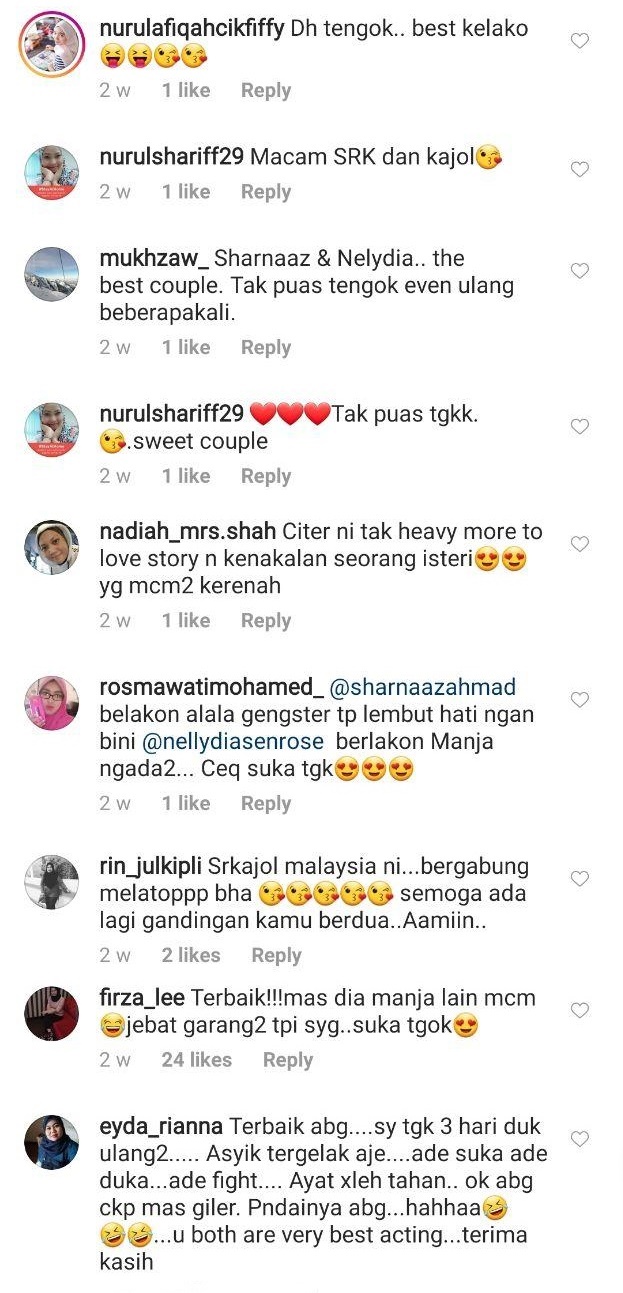This screenshot has width=623, height=1293.
Task: Like eyda_rianna's comment heart icon
Action: coord(579,1139)
